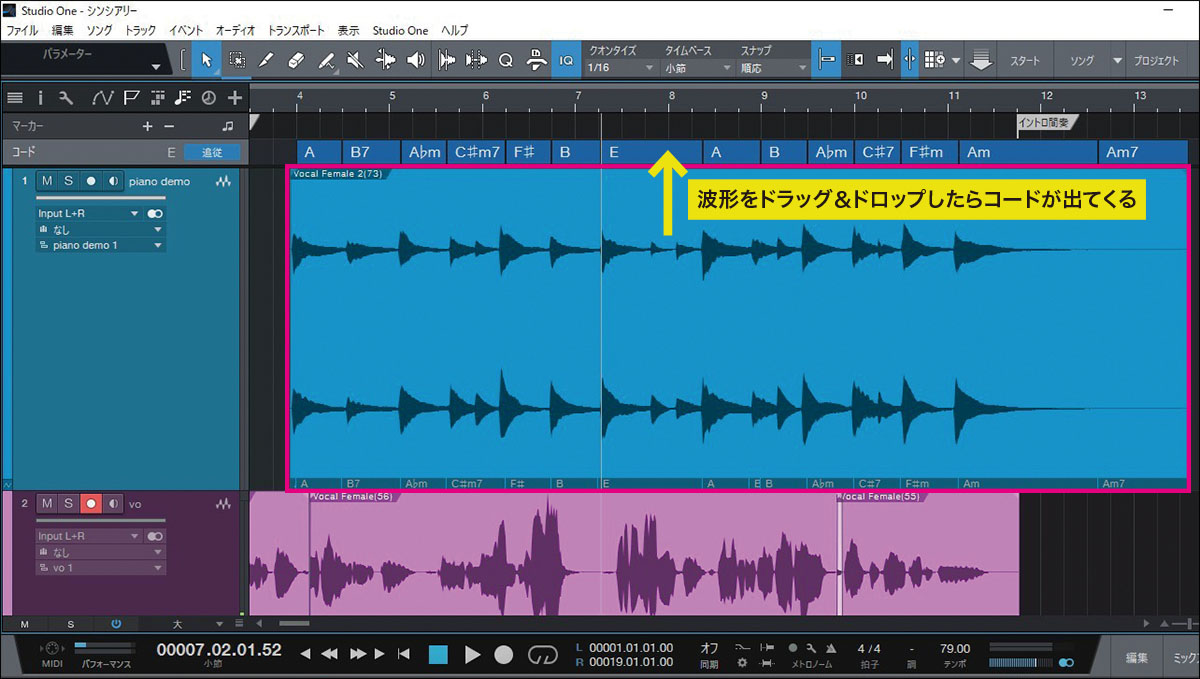Select the Split tool
Viewport: 1200px width, 679px height.
(x=266, y=60)
